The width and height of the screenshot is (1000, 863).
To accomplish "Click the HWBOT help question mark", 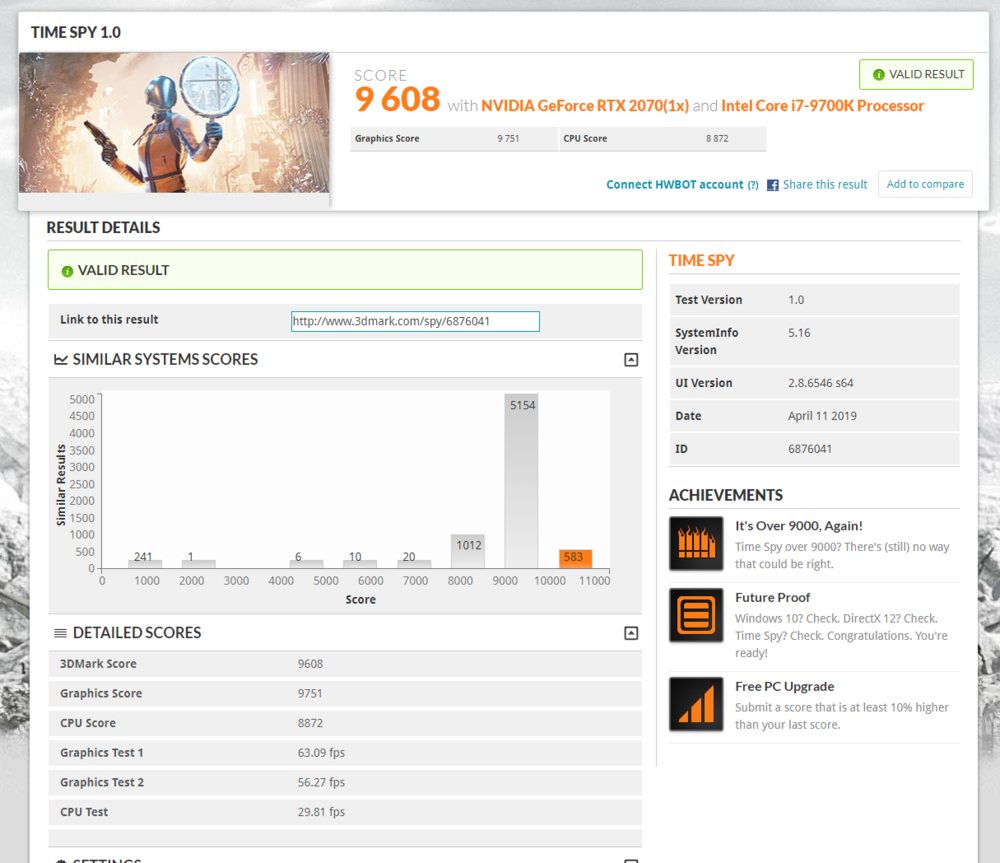I will (x=753, y=184).
